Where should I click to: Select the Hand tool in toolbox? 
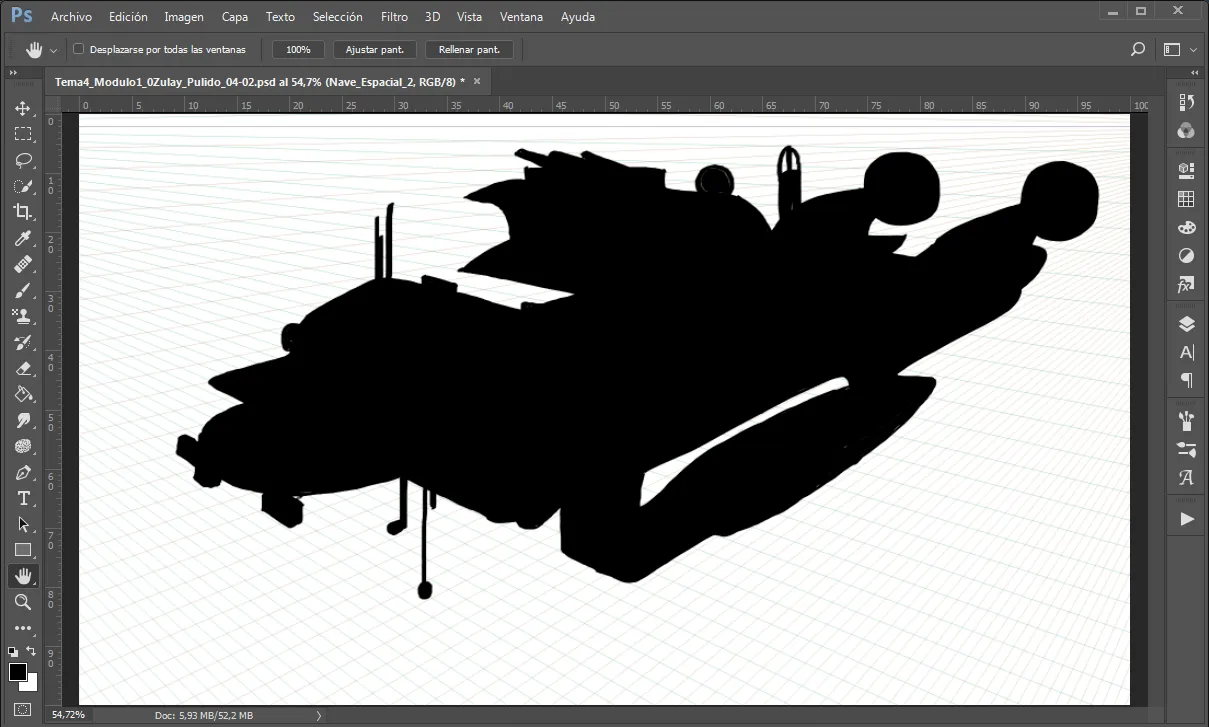pyautogui.click(x=23, y=576)
